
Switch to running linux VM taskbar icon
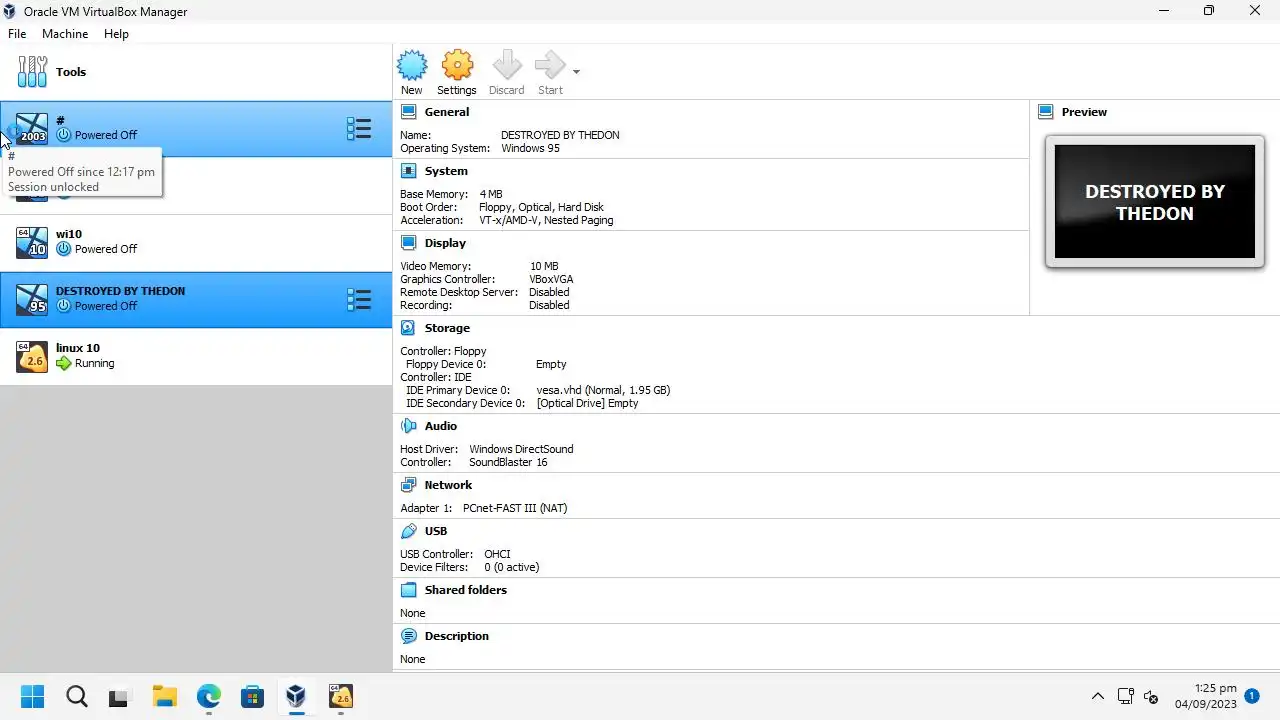pyautogui.click(x=340, y=696)
